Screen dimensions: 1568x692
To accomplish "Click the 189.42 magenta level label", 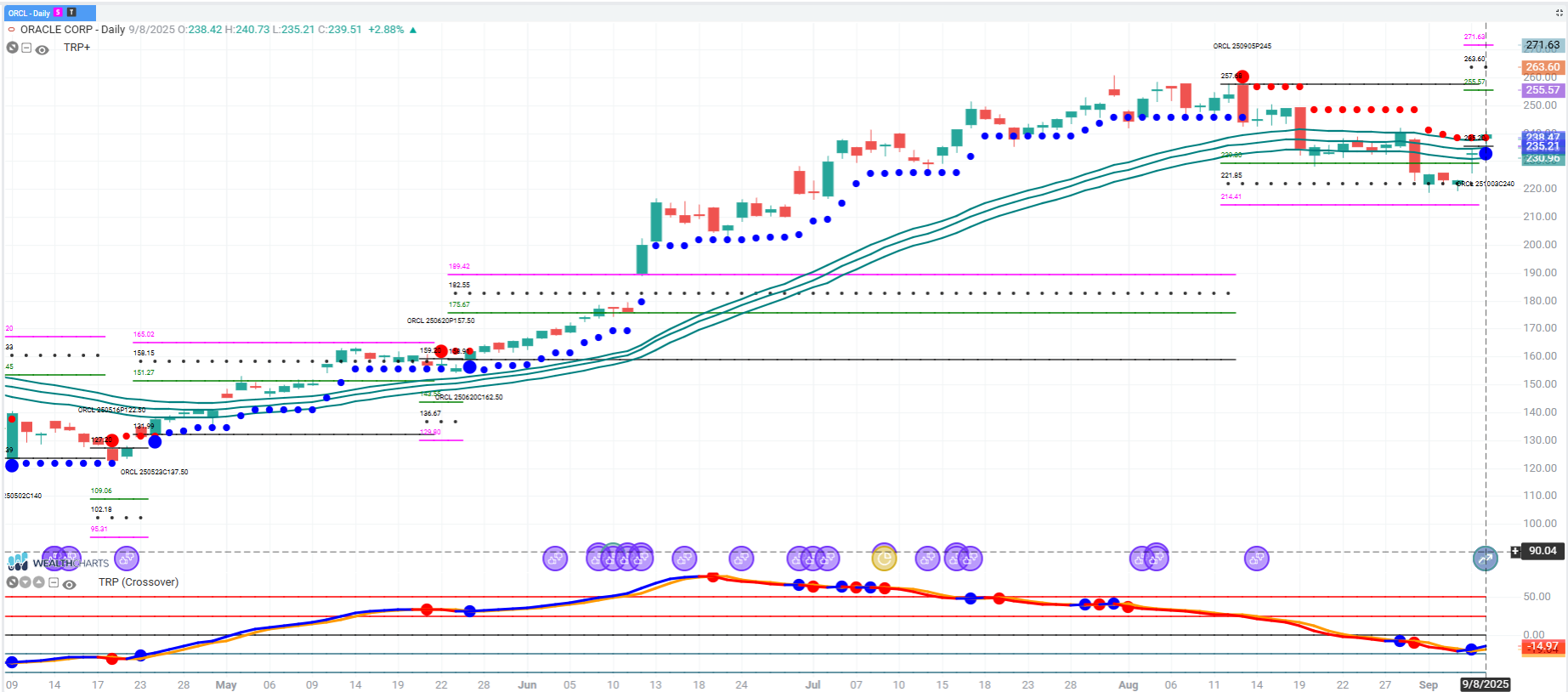I will click(459, 266).
